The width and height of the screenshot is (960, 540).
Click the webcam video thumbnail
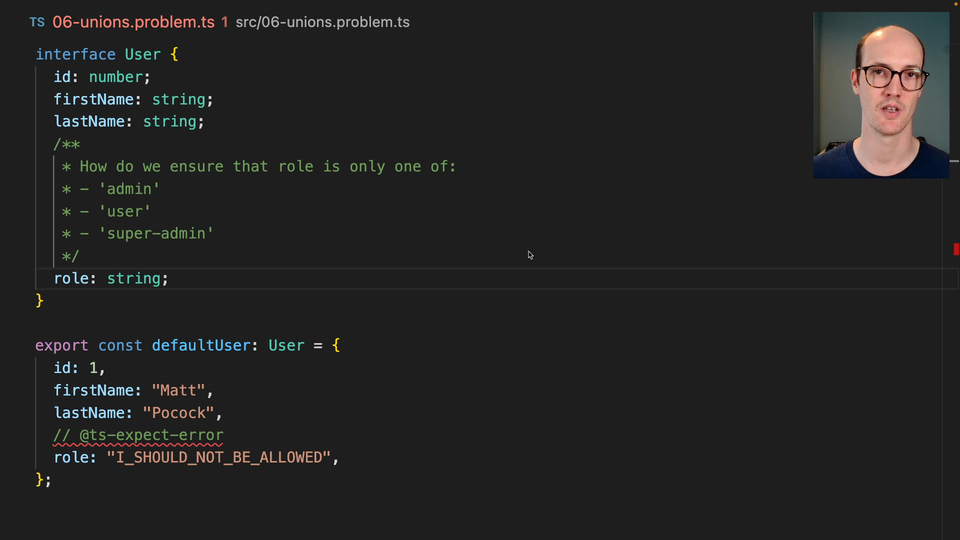pos(881,95)
